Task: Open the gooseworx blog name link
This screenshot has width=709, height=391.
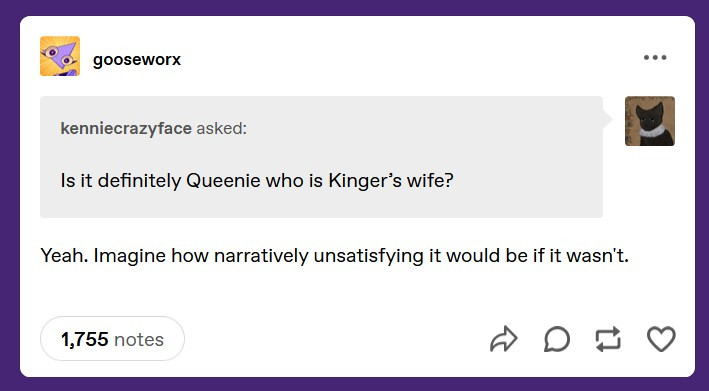Action: coord(137,59)
